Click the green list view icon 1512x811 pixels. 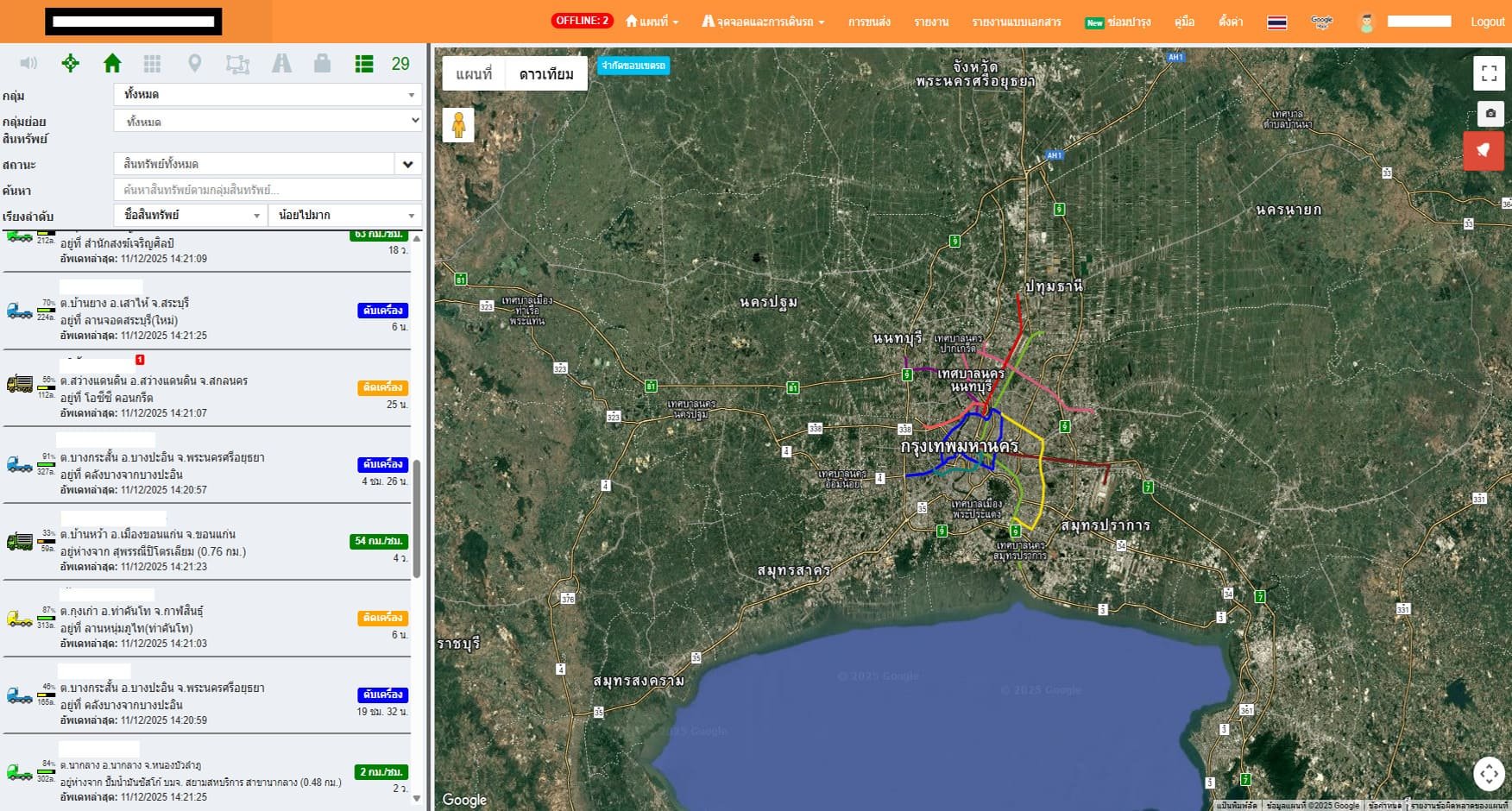coord(364,64)
